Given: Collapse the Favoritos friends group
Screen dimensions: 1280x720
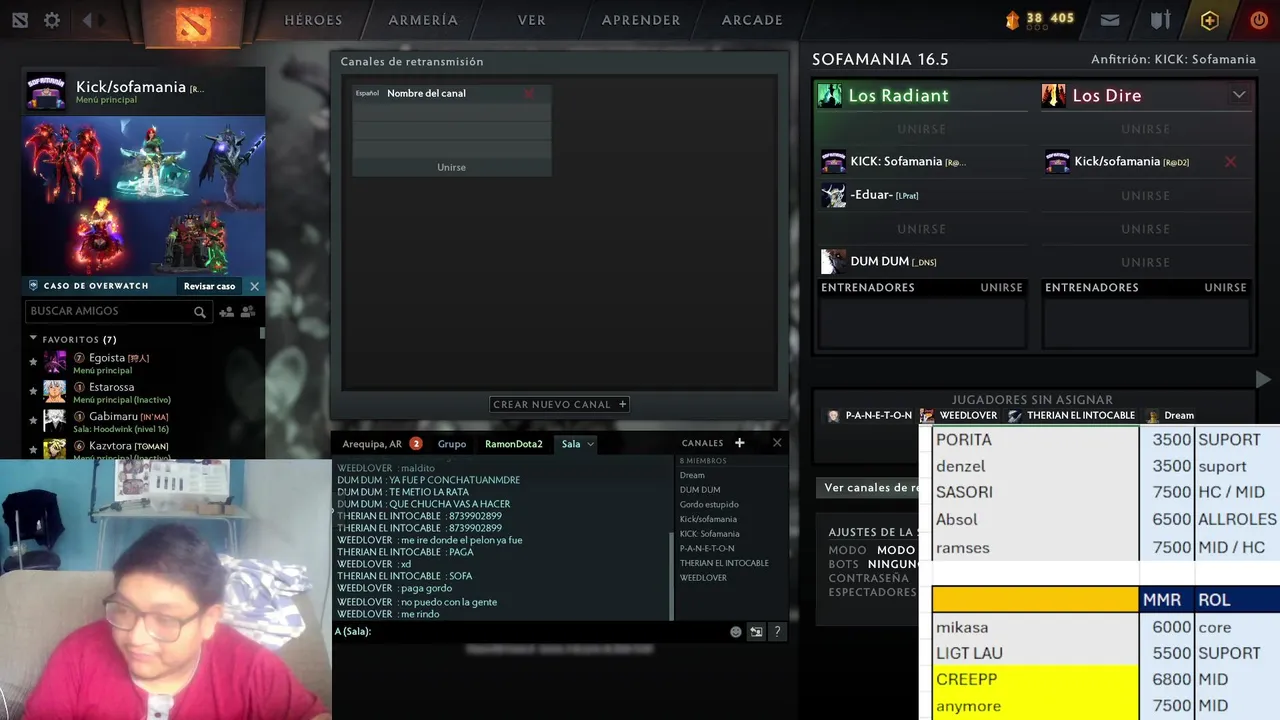Looking at the screenshot, I should (x=33, y=339).
